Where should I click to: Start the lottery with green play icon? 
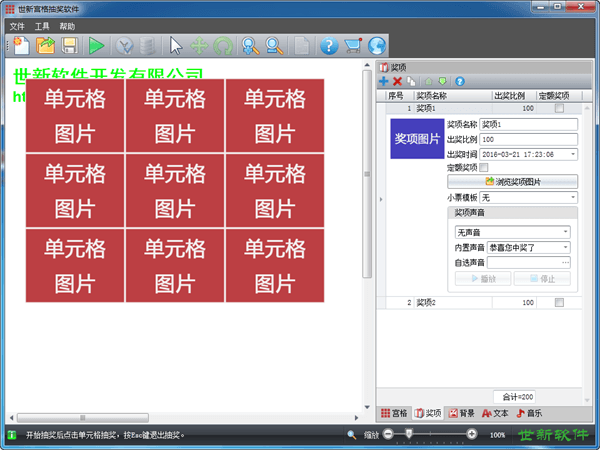(x=96, y=45)
